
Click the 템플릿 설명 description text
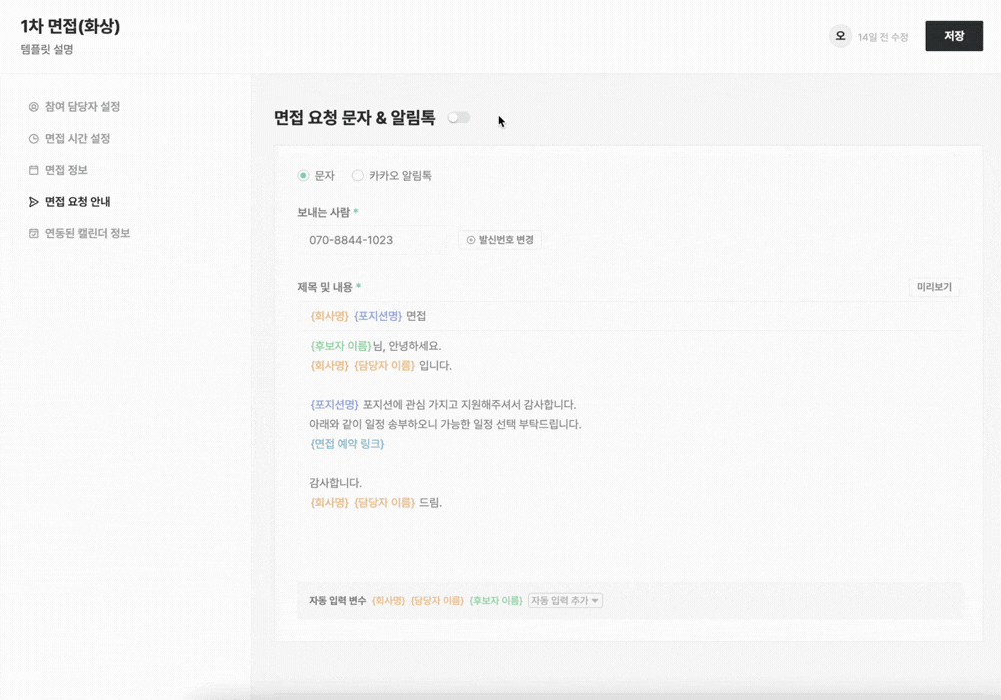click(x=47, y=49)
